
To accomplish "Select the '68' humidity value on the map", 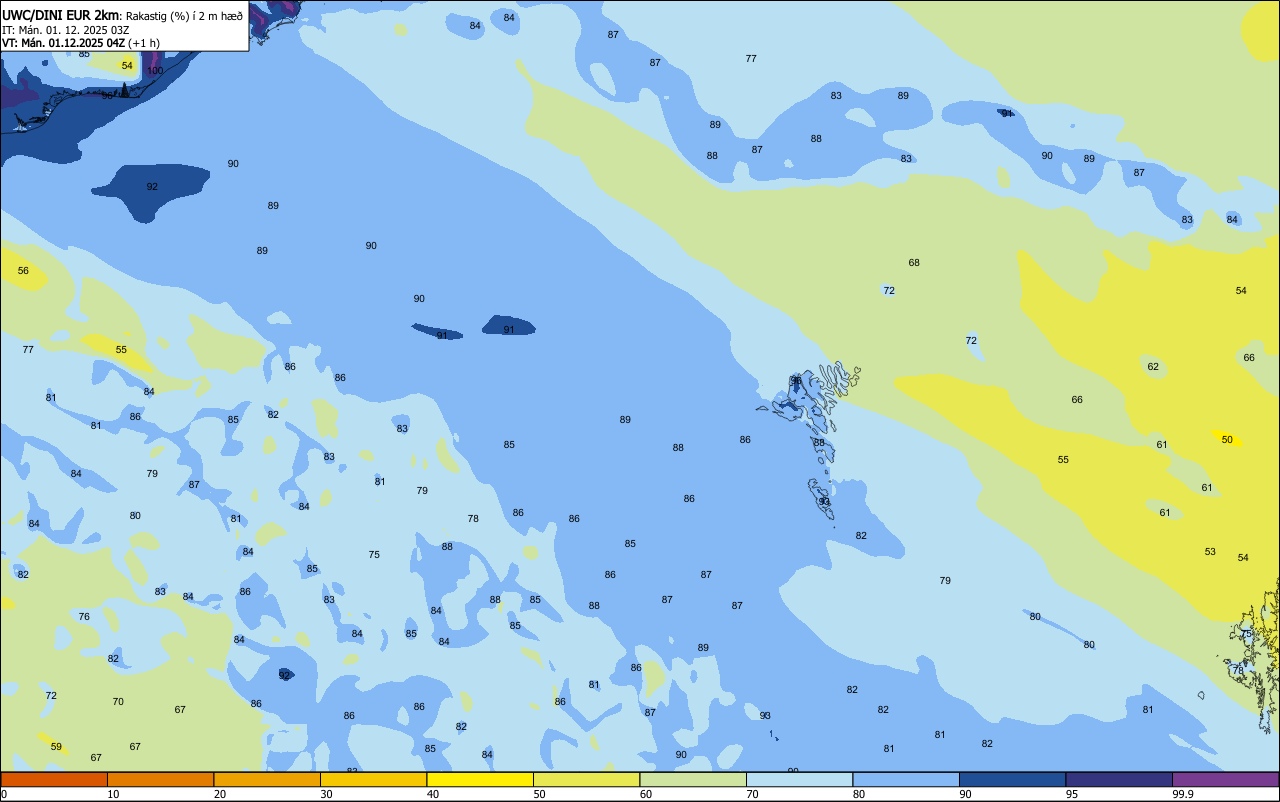I will coord(914,263).
